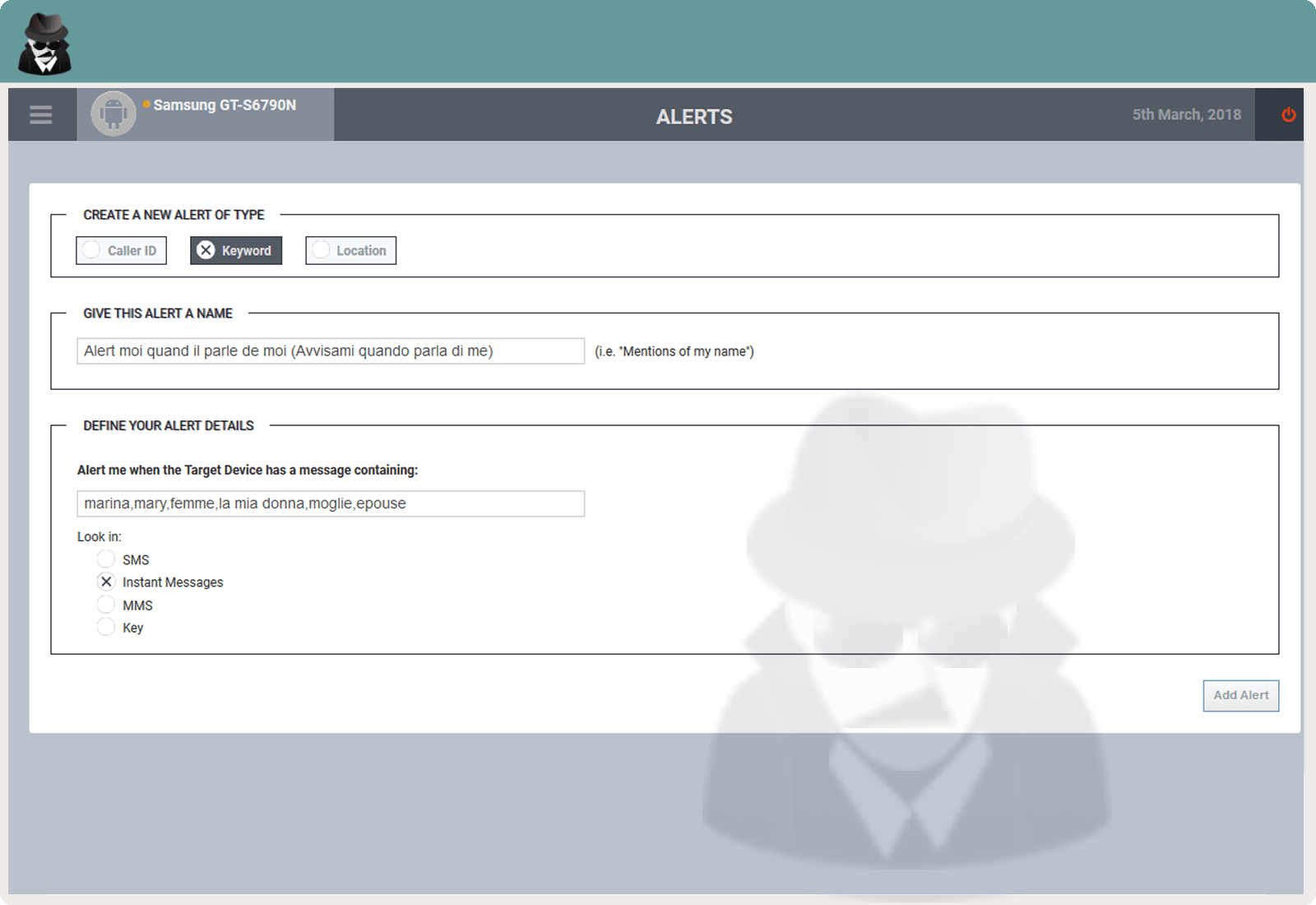Image resolution: width=1316 pixels, height=905 pixels.
Task: Click the ALERTS page title
Action: click(693, 116)
